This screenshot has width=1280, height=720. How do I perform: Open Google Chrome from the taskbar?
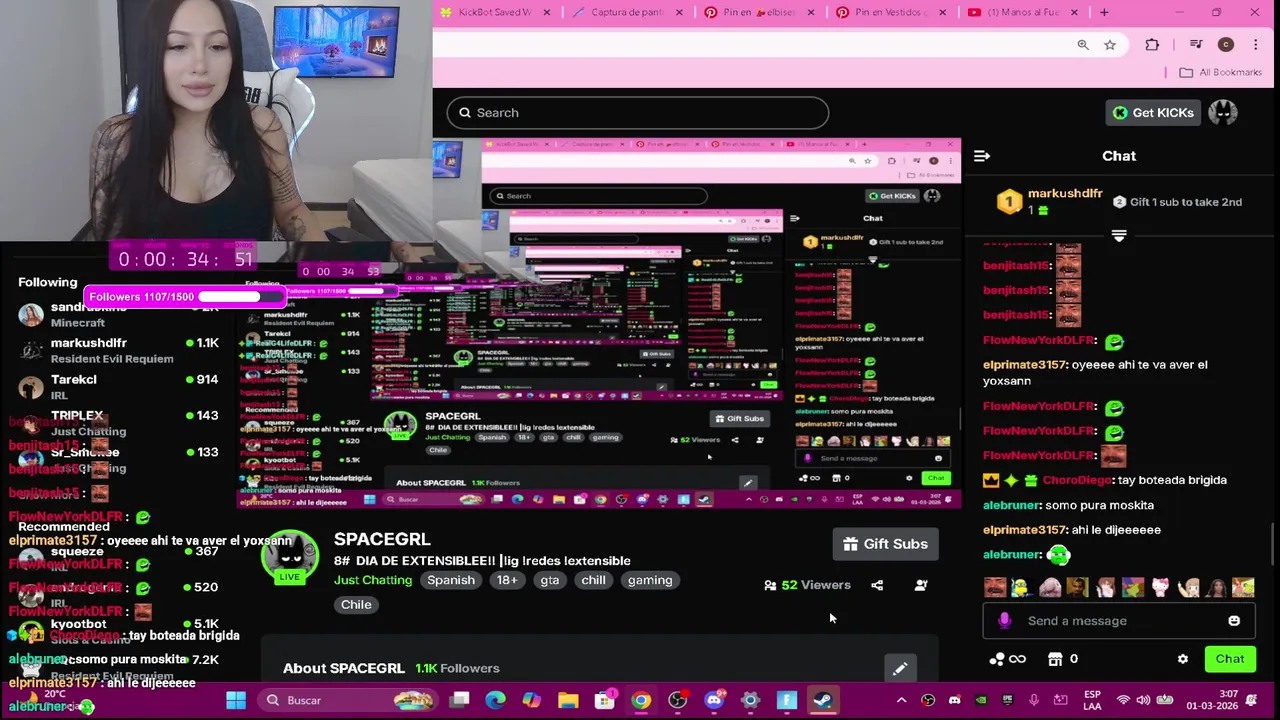641,700
